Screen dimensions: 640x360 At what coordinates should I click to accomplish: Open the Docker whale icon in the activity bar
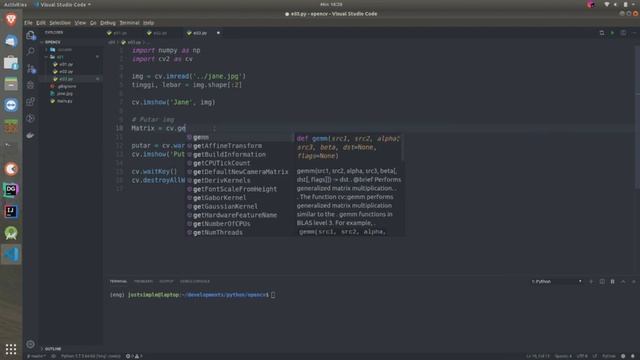pyautogui.click(x=31, y=135)
